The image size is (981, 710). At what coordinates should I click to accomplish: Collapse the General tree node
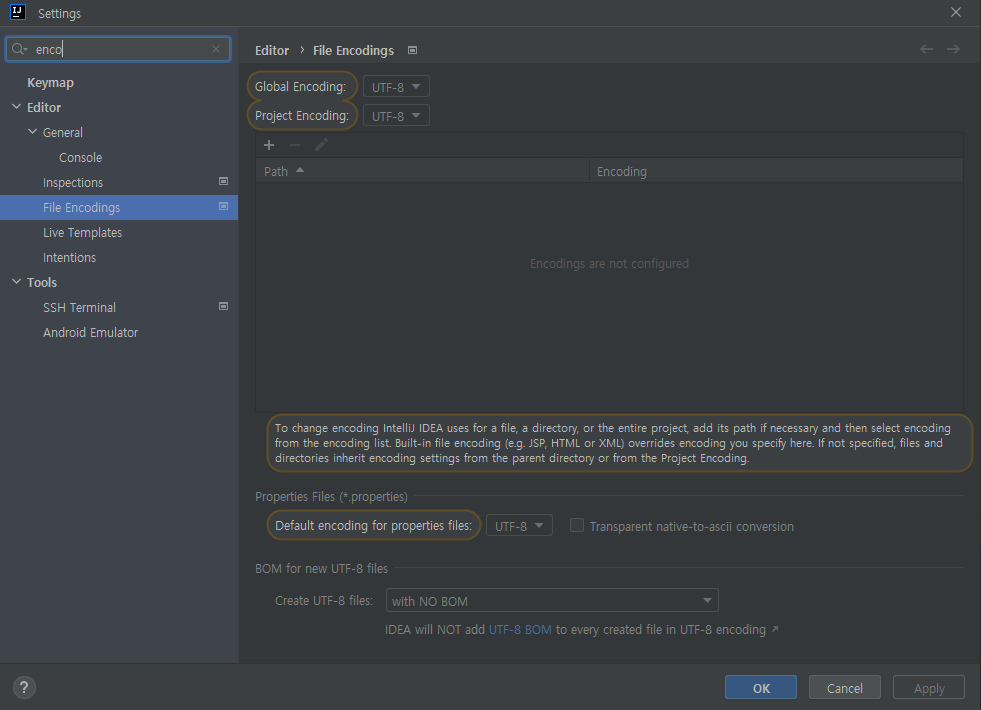point(33,132)
